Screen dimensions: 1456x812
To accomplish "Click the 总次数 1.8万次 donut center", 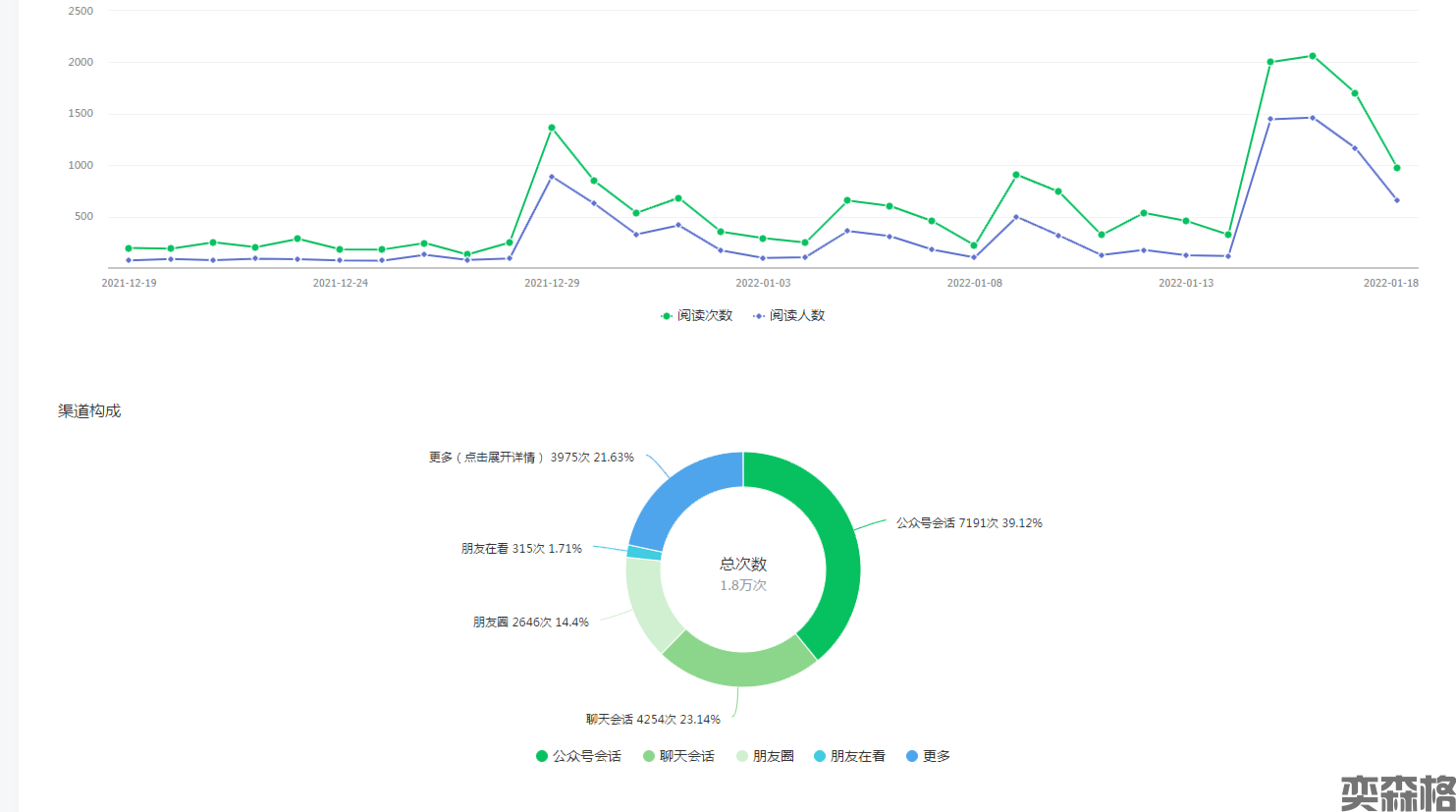I will 743,573.
